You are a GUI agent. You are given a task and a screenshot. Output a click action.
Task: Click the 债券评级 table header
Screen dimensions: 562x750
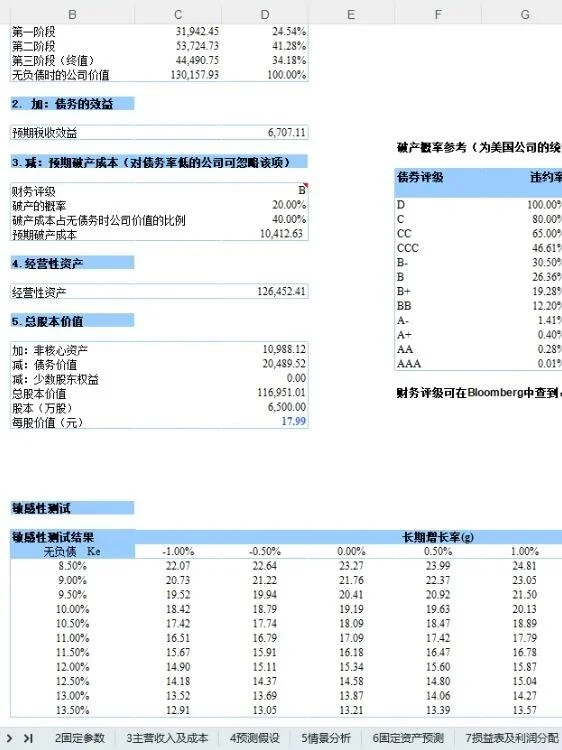[419, 177]
